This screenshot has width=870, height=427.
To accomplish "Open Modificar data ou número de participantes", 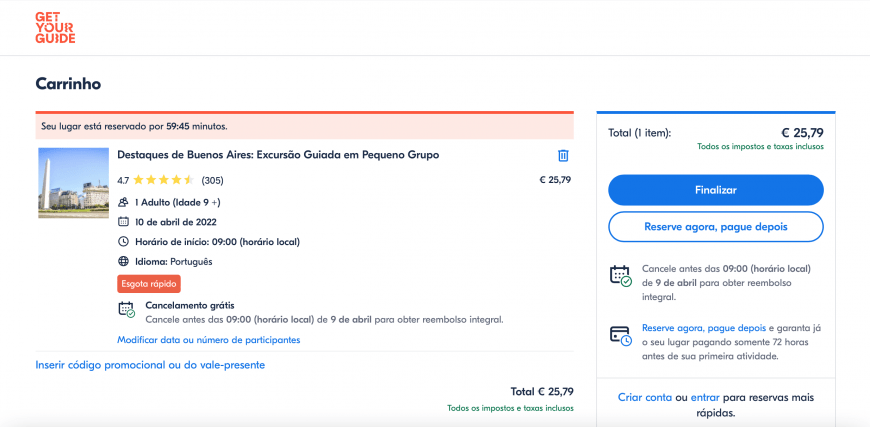I will click(208, 340).
